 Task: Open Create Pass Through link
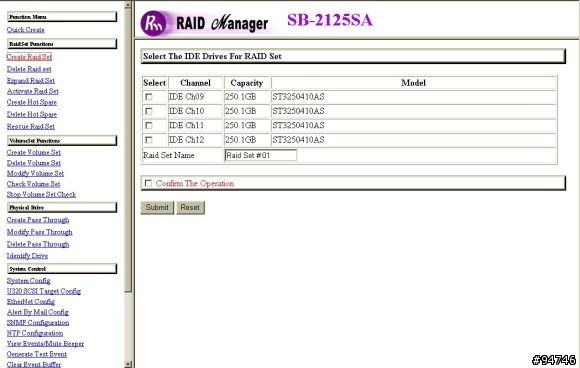click(x=38, y=220)
